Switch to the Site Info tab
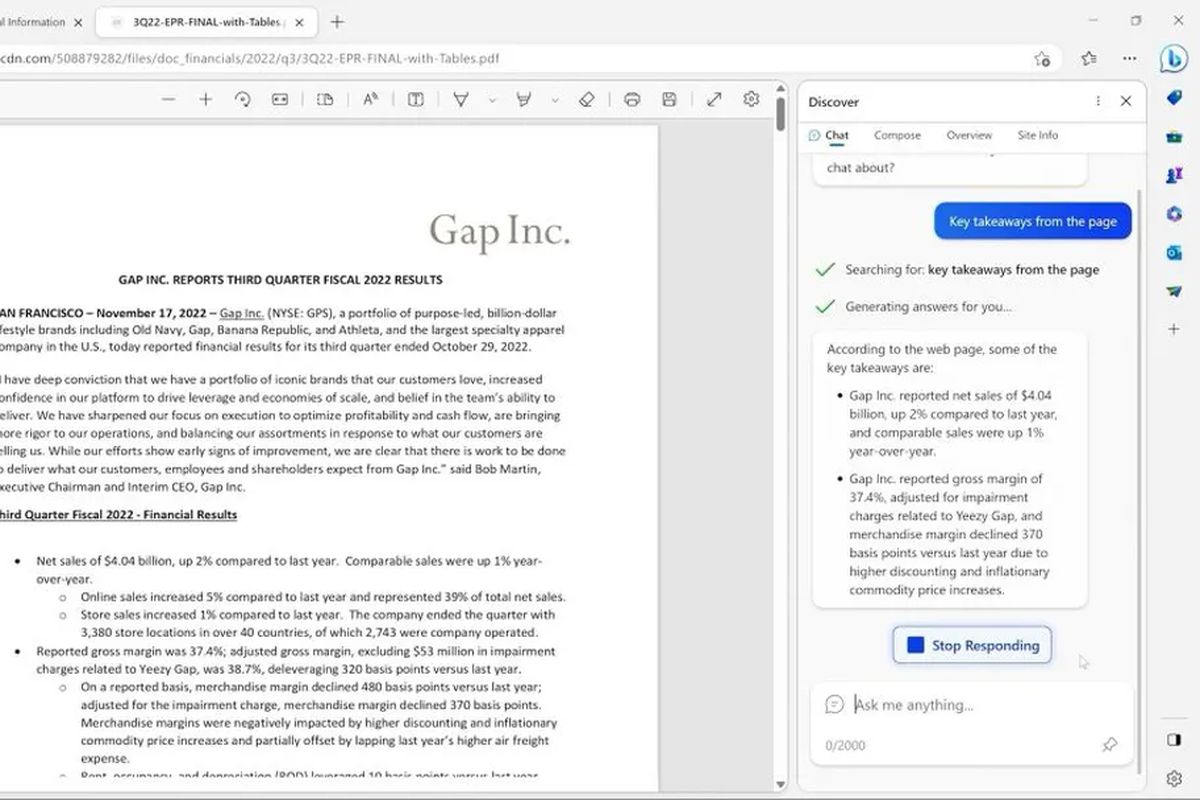The image size is (1200, 800). pyautogui.click(x=1037, y=135)
